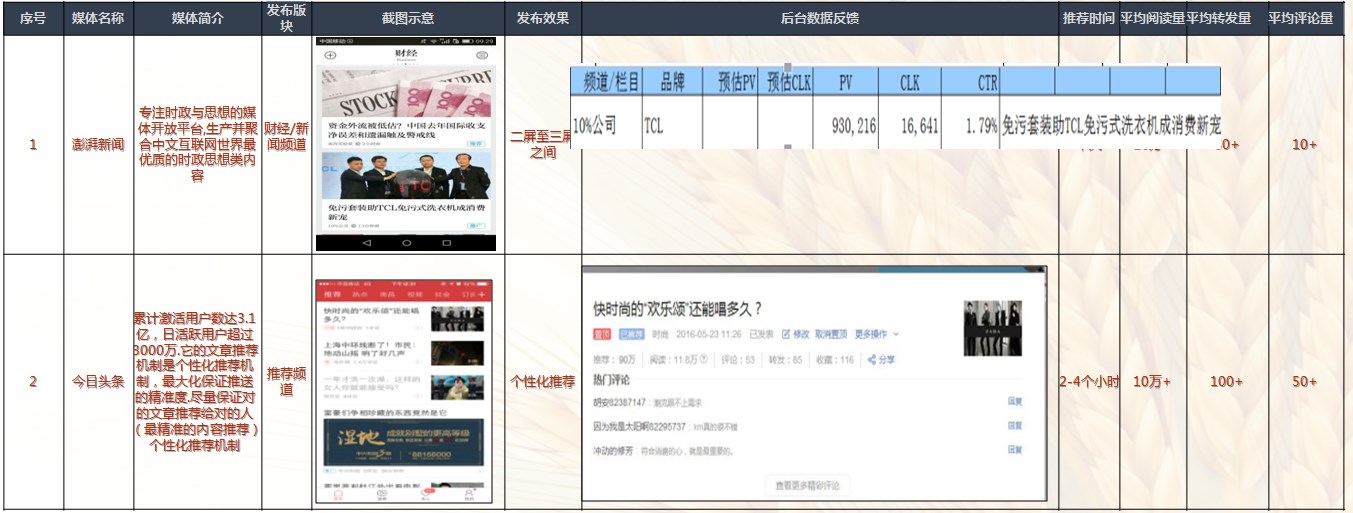The image size is (1353, 513).
Task: Click the 后台数据反馈 column header
Action: [819, 19]
